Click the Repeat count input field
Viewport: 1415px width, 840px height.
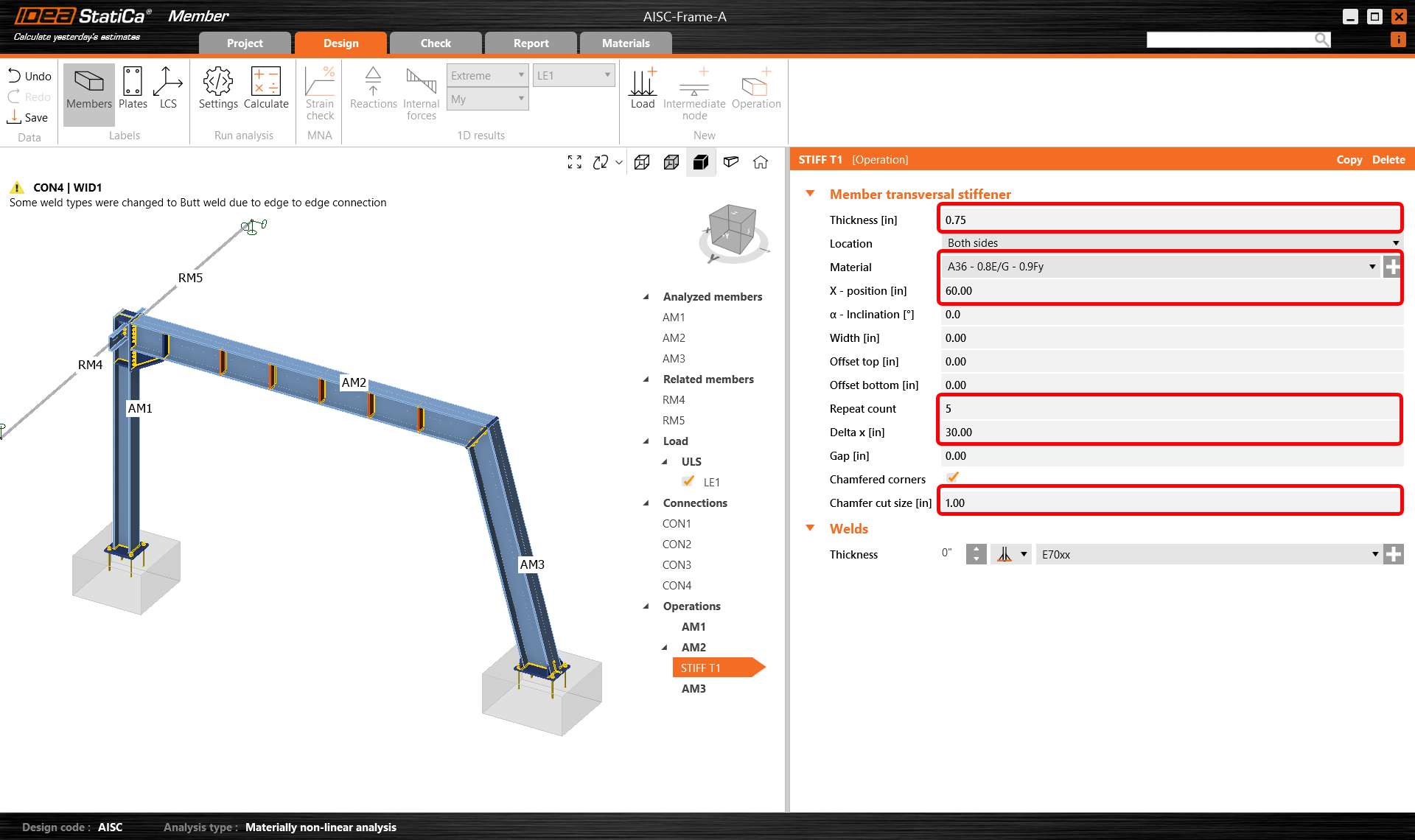point(1170,408)
